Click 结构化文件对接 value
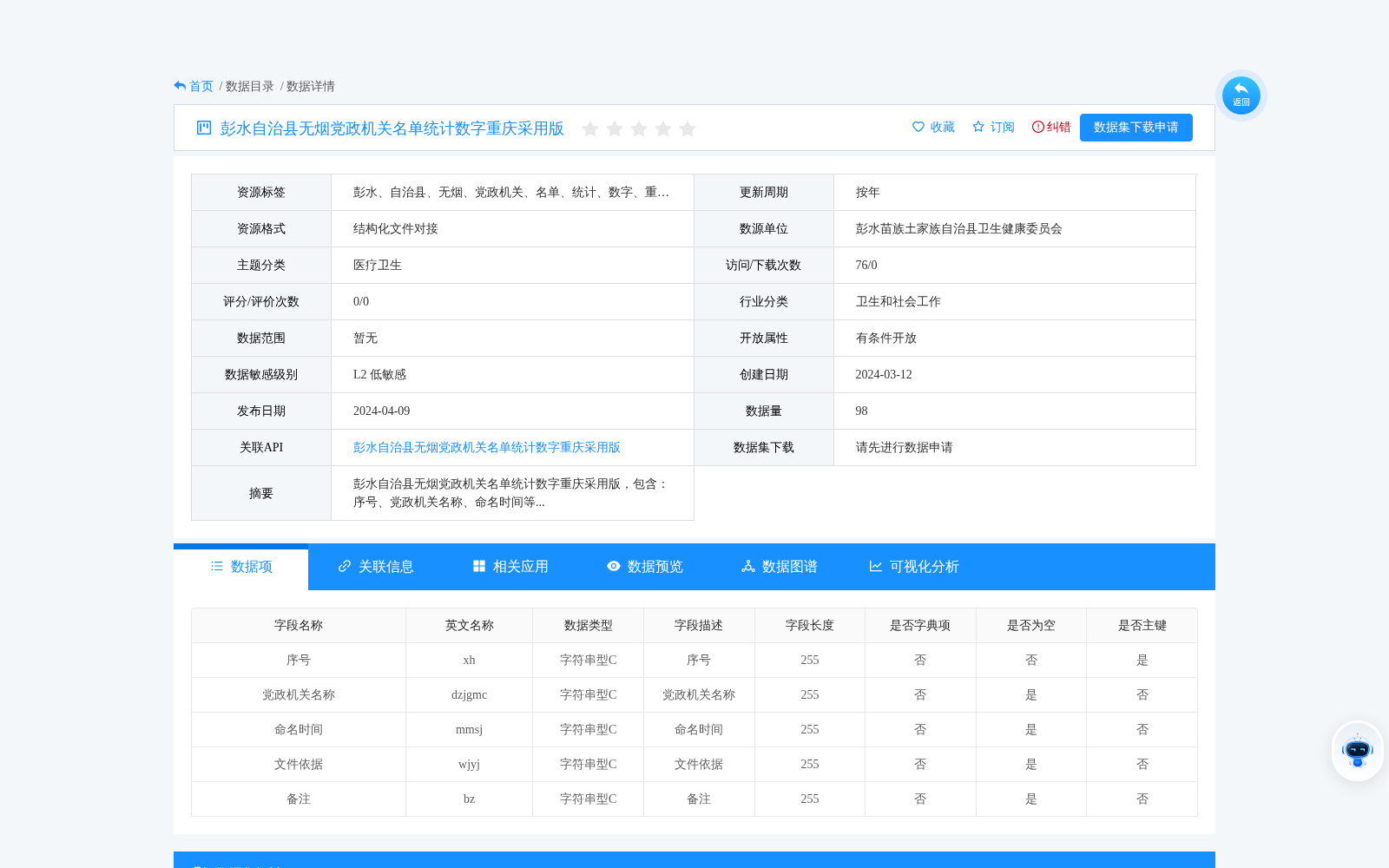The image size is (1389, 868). click(x=396, y=229)
